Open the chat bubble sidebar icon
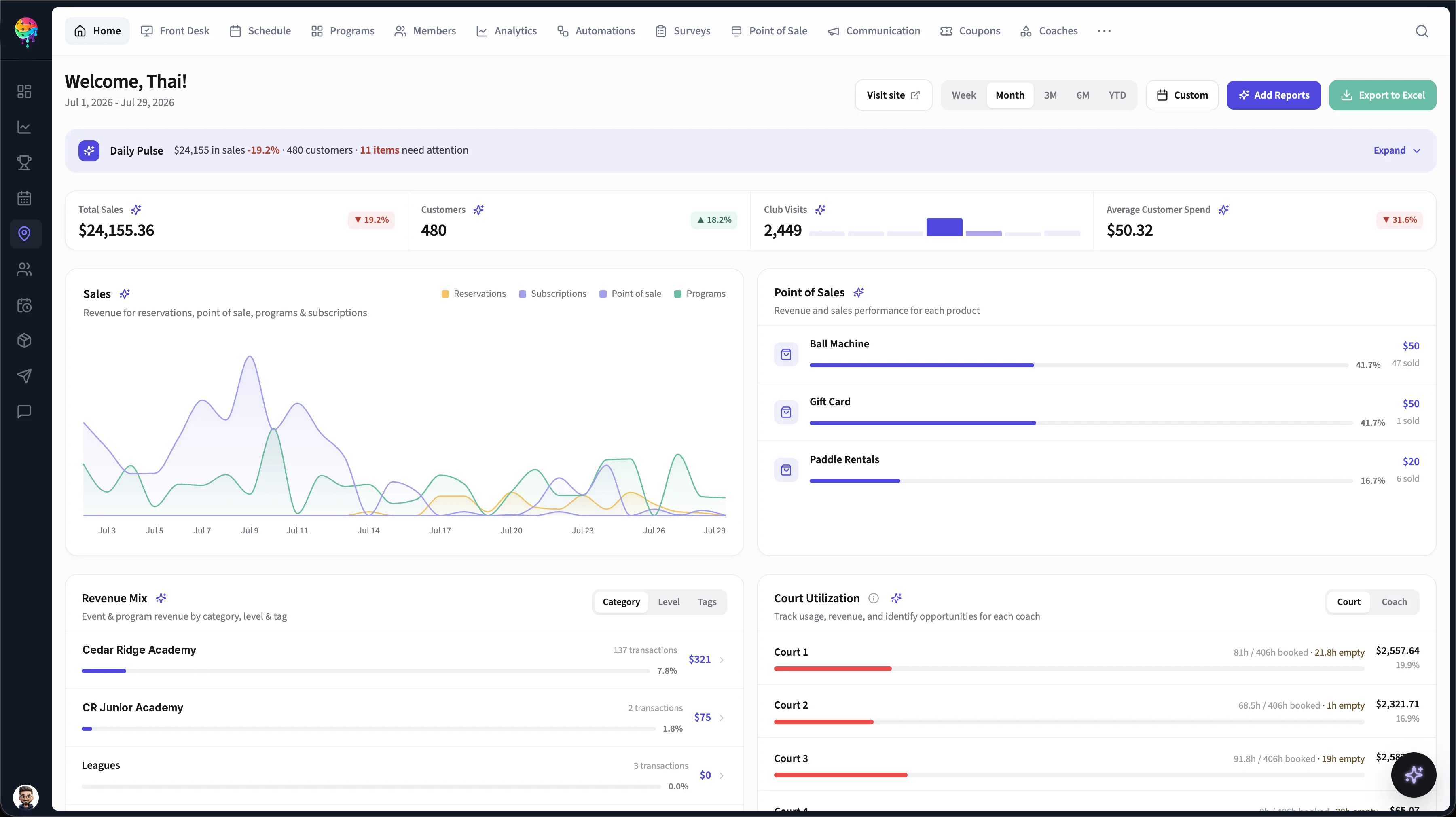Screen dimensions: 1456x817 tap(24, 412)
